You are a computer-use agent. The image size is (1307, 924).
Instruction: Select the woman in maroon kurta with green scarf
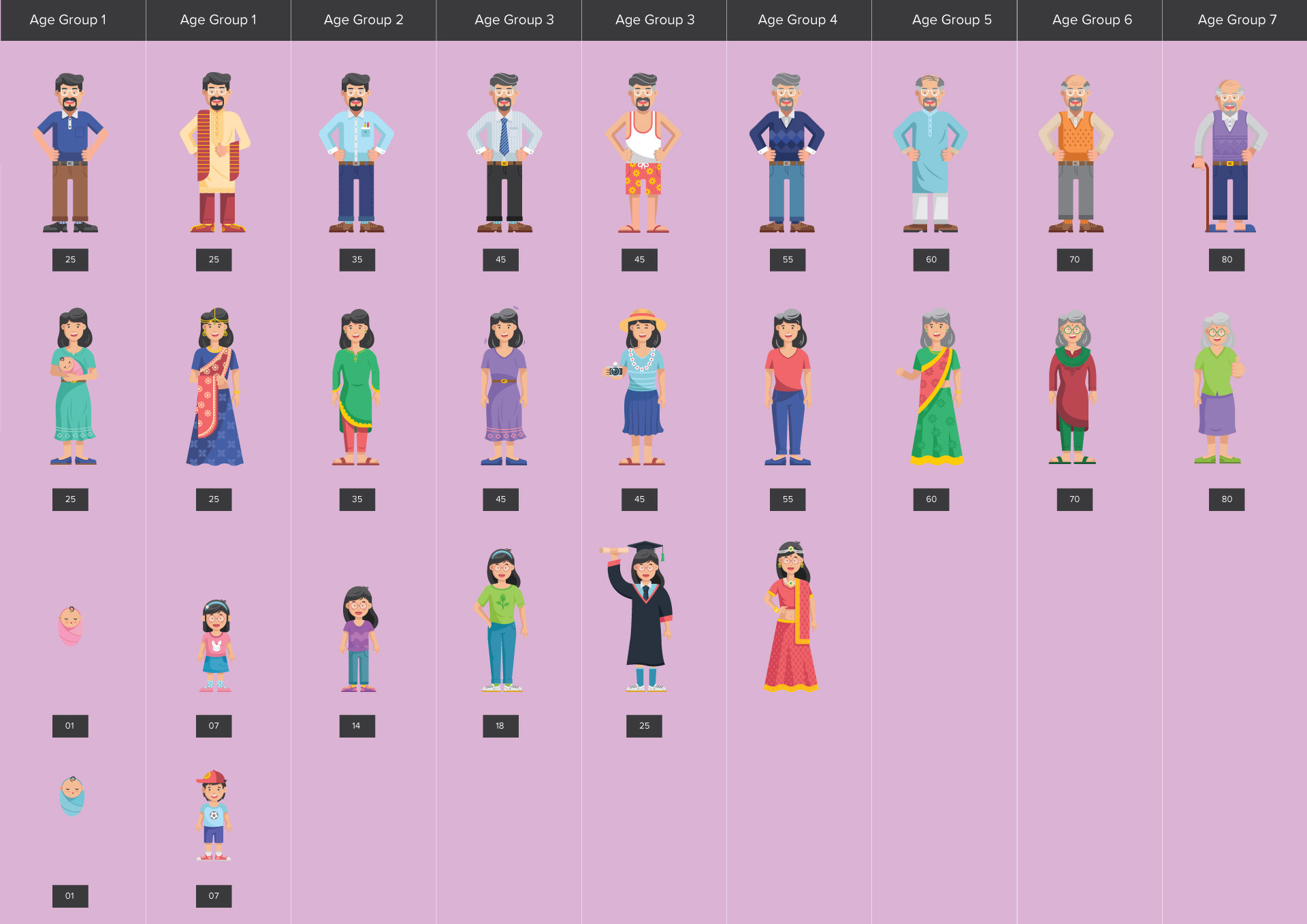tap(1073, 387)
